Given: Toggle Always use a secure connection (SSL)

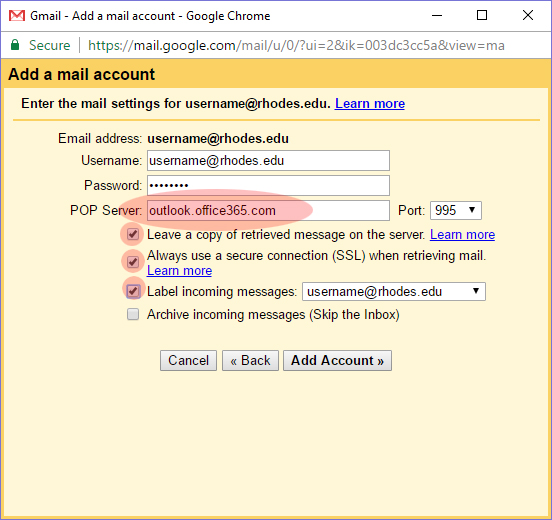Looking at the screenshot, I should click(133, 262).
